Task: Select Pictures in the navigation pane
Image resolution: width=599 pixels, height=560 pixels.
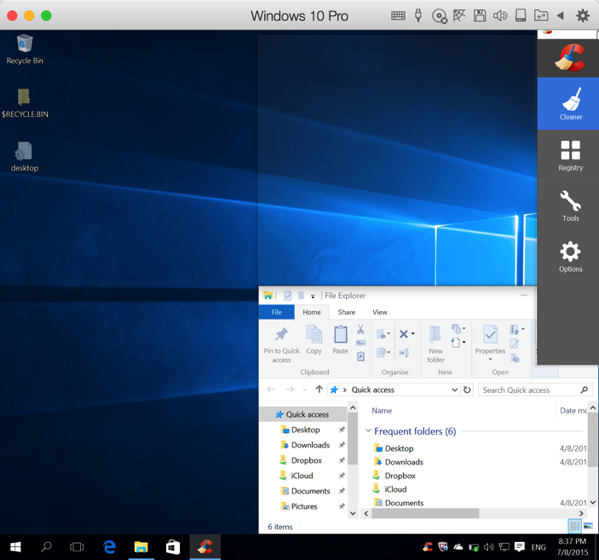Action: [x=303, y=506]
